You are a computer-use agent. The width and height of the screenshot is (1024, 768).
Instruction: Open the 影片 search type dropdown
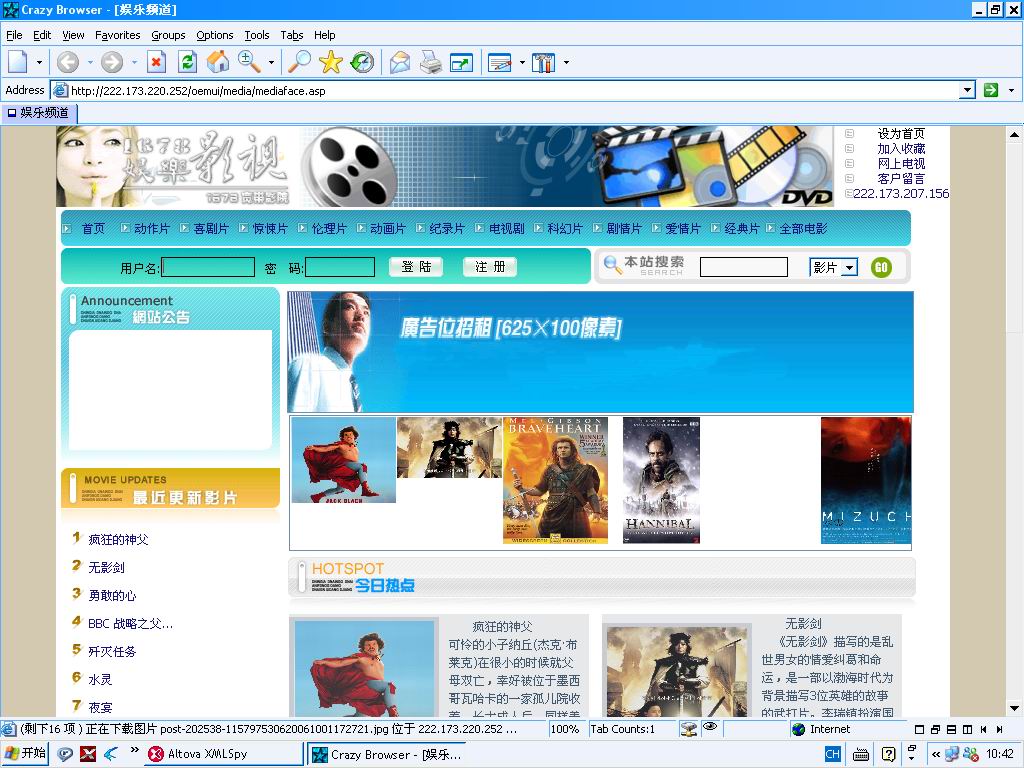point(834,267)
